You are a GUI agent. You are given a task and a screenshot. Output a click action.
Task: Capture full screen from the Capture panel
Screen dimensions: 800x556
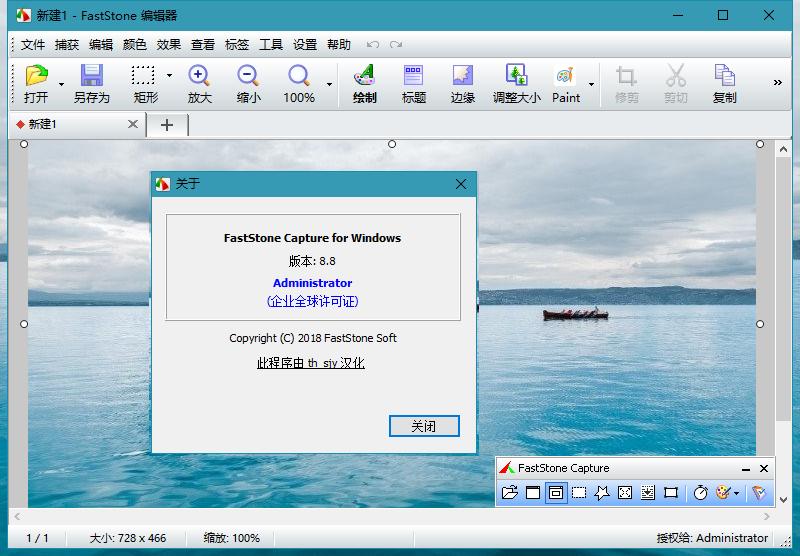pos(625,492)
